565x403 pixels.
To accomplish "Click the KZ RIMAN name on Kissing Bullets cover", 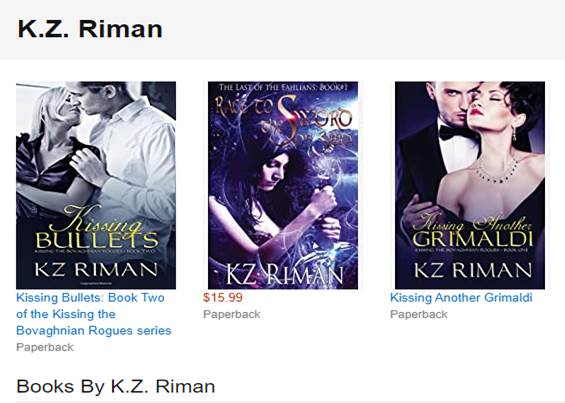I will coord(96,269).
